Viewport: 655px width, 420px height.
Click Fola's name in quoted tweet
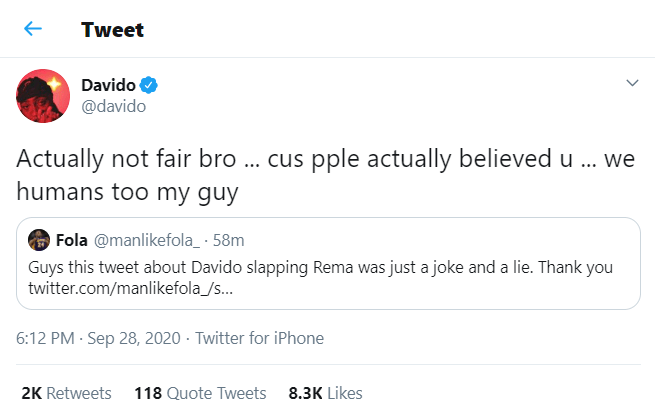point(71,241)
